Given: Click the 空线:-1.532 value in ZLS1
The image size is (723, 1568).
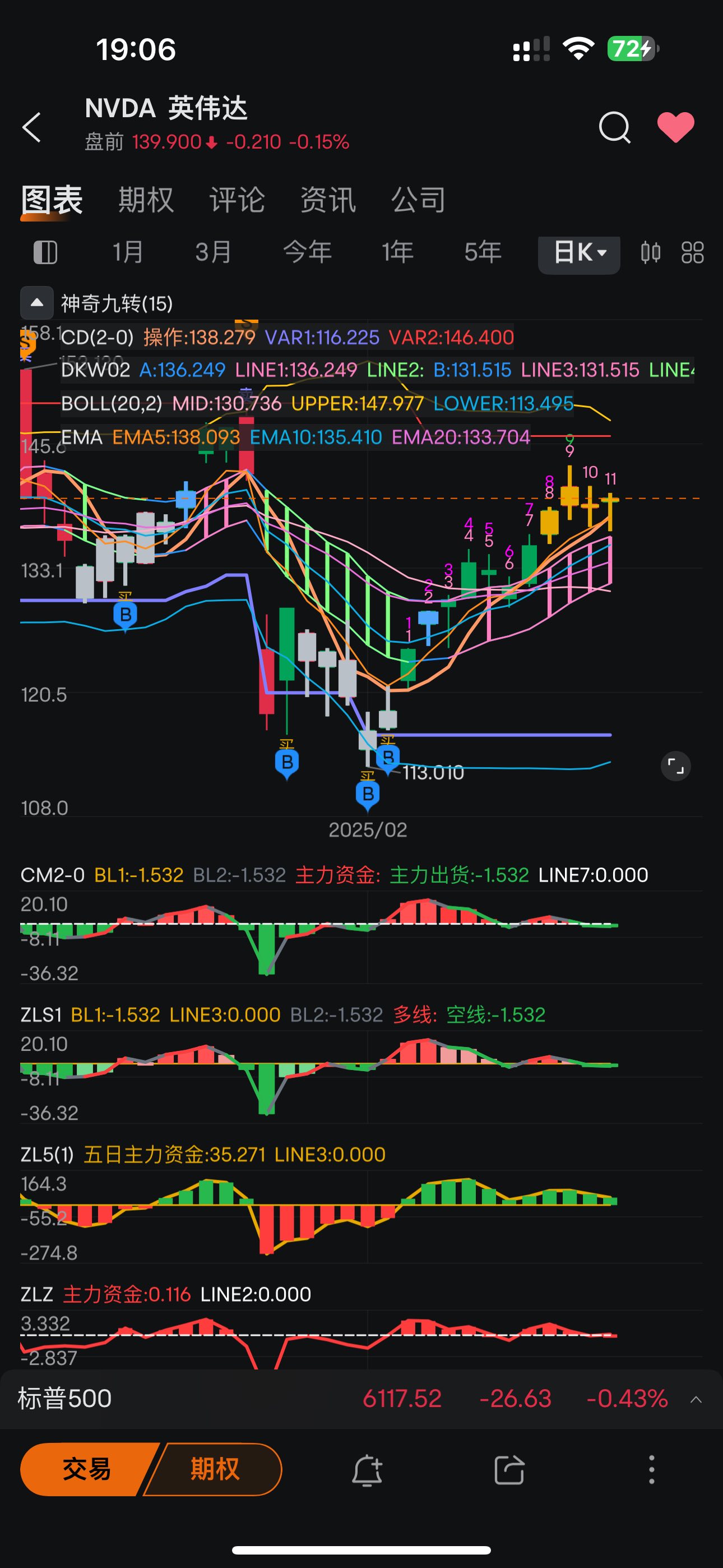Looking at the screenshot, I should 496,1014.
